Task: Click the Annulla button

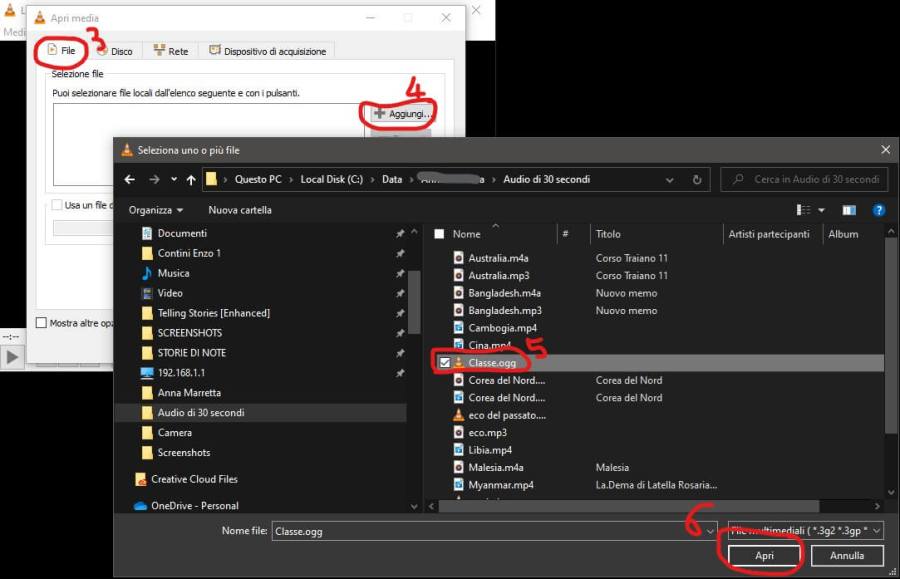Action: tap(846, 555)
